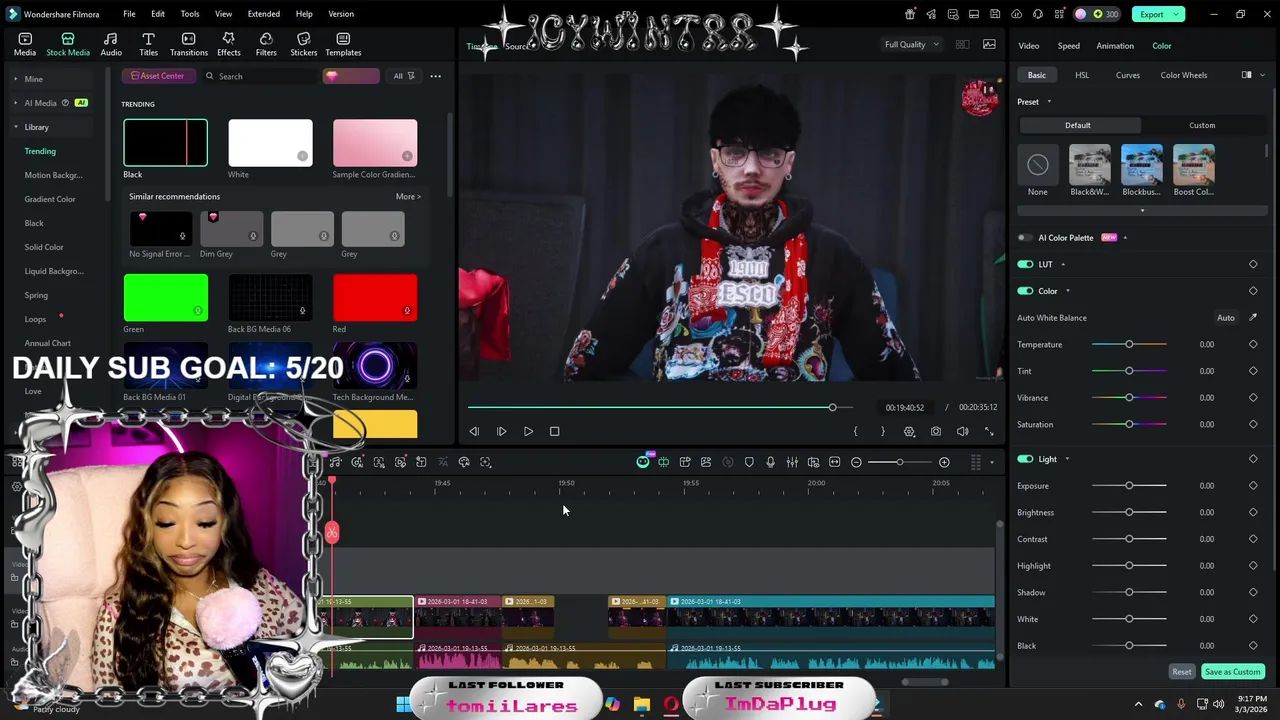Toggle the AI Color Palette switch
The height and width of the screenshot is (720, 1280).
coord(1025,238)
